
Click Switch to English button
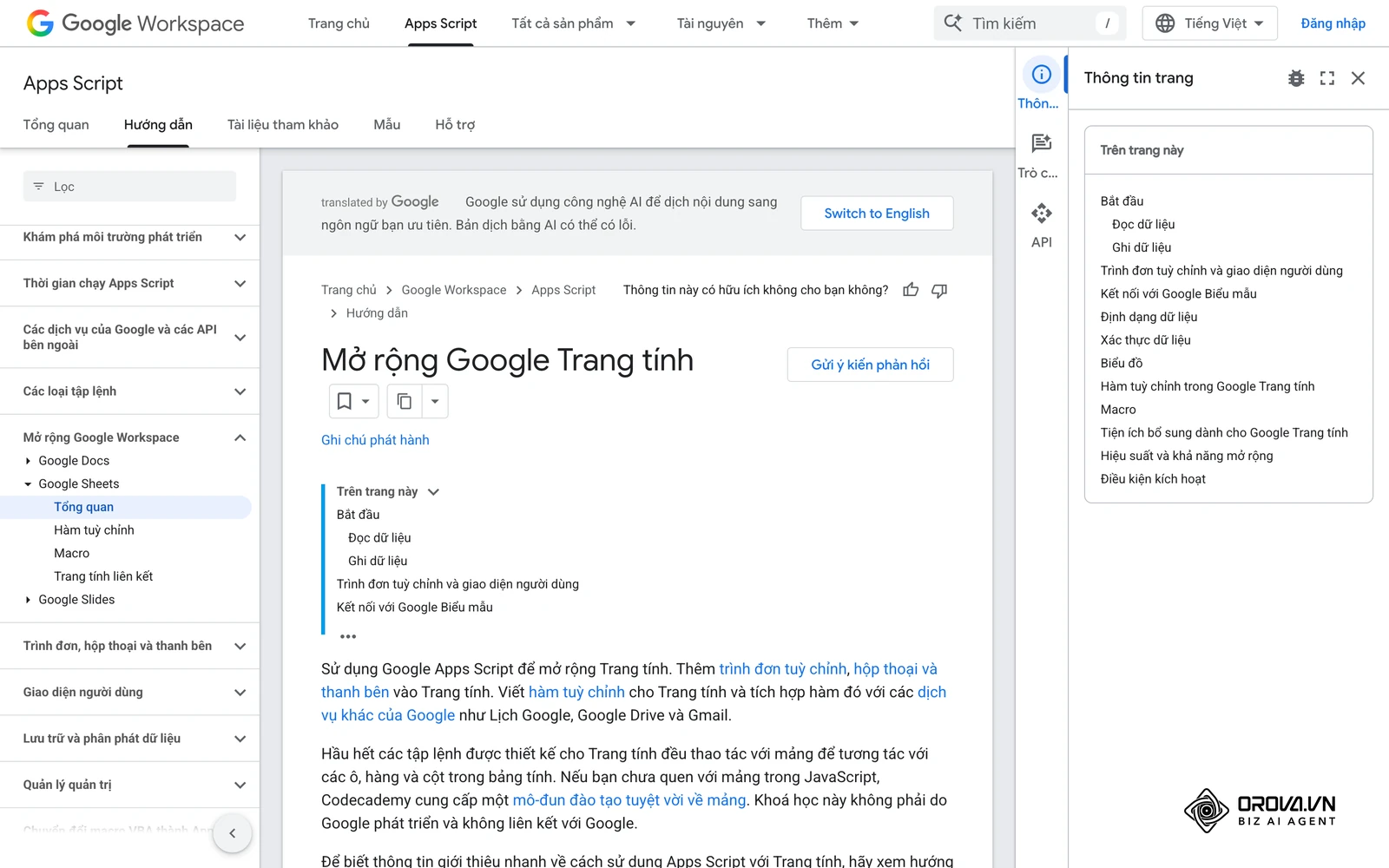coord(877,214)
